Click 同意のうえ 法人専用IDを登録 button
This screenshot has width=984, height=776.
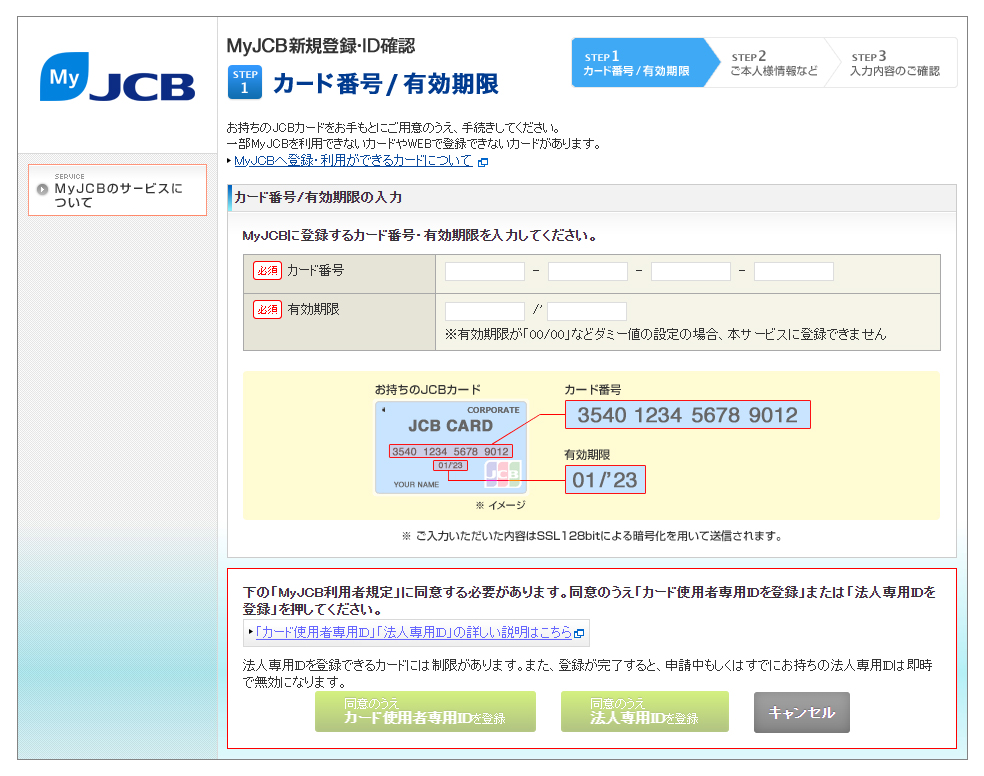tap(644, 711)
